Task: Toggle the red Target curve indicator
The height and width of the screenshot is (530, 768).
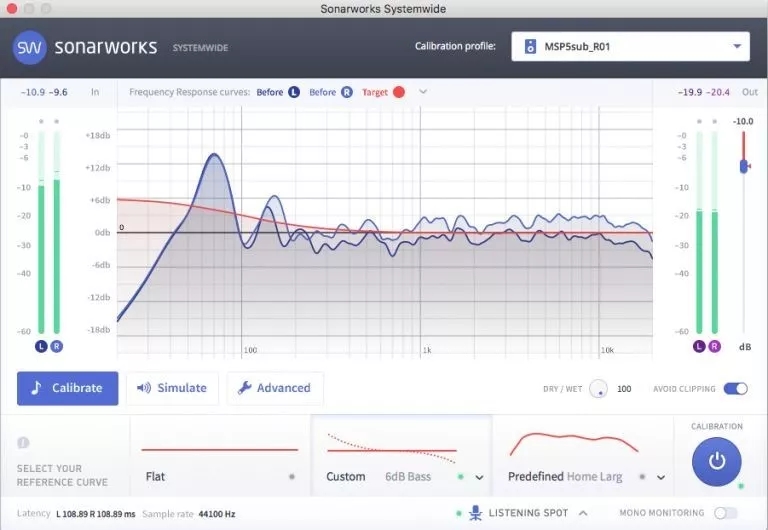Action: coord(399,92)
